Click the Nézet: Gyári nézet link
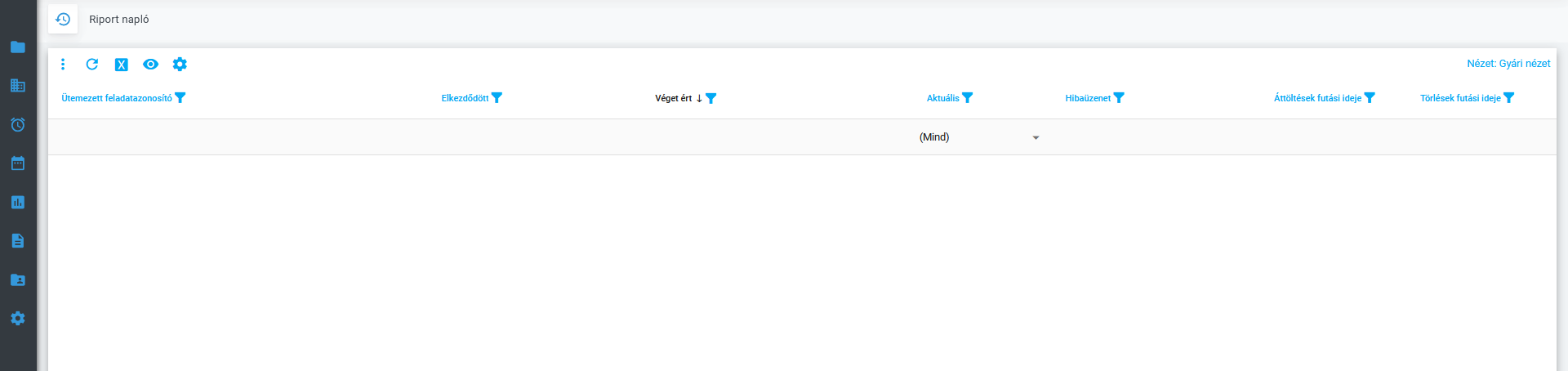The height and width of the screenshot is (371, 1568). pos(1508,63)
